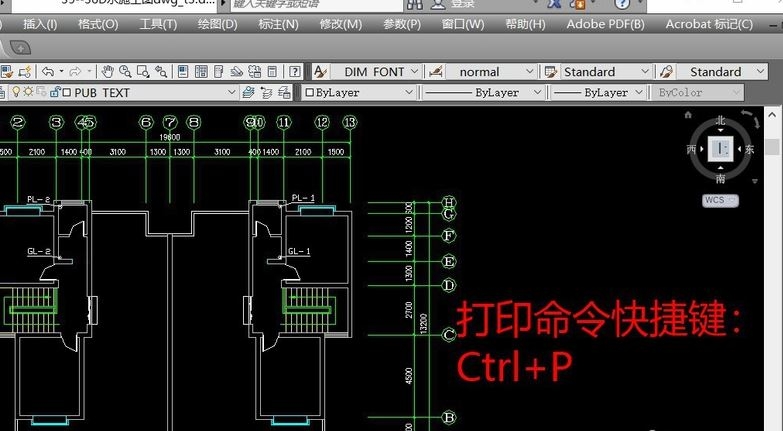Open the 插入(I) menu
This screenshot has width=783, height=431.
click(x=40, y=24)
